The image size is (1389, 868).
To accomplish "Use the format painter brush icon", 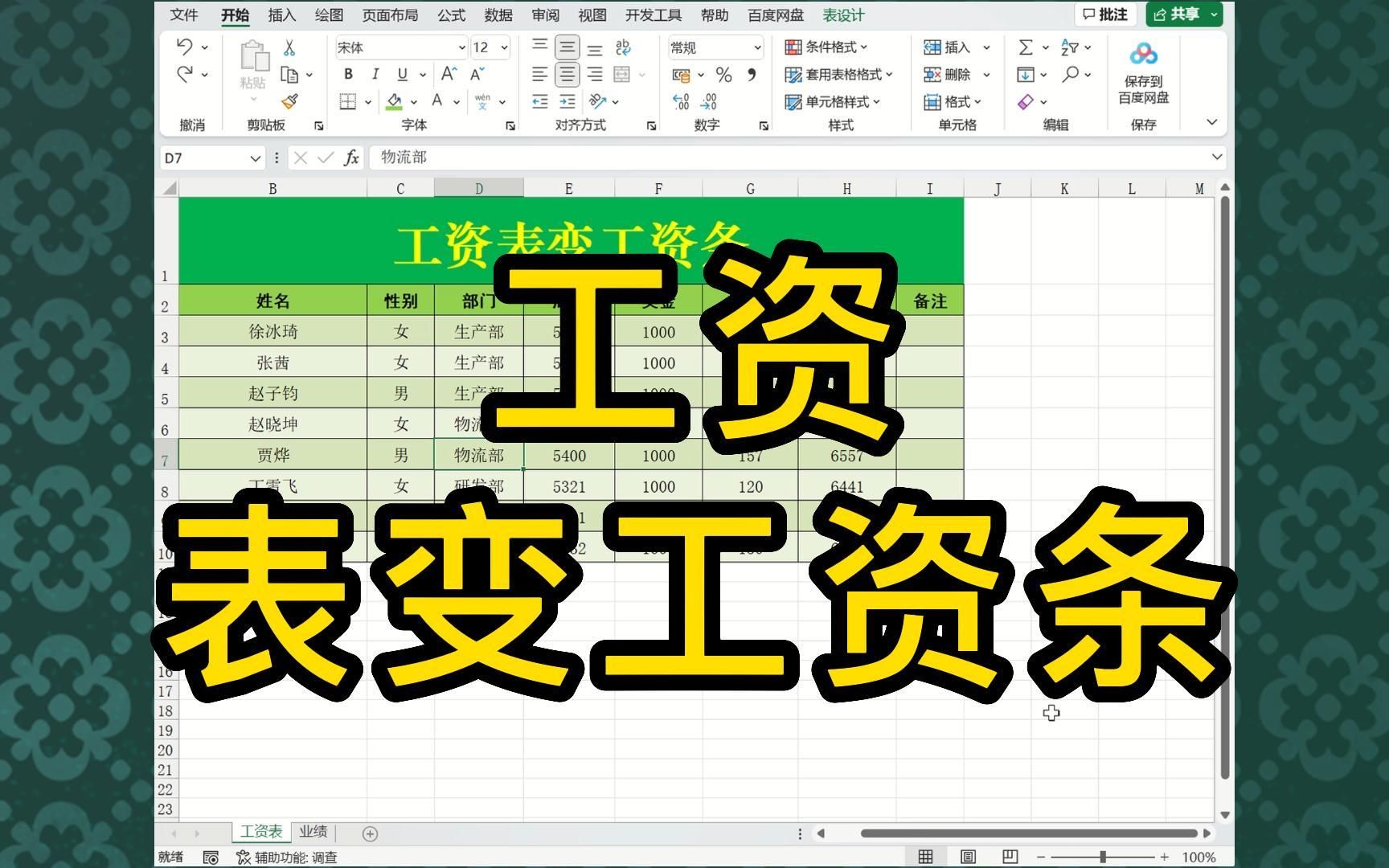I will [289, 101].
